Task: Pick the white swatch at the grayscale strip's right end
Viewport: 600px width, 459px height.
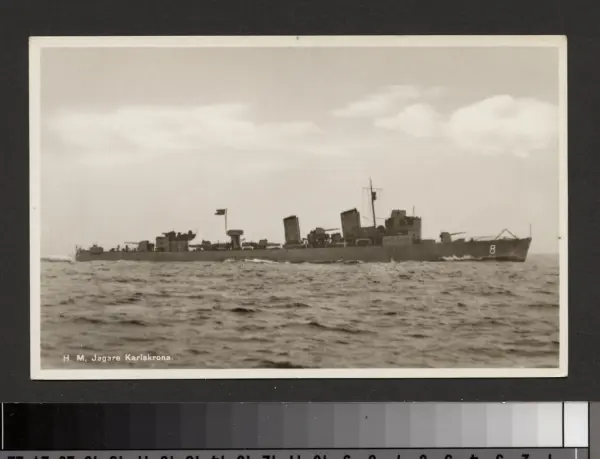Action: (576, 424)
